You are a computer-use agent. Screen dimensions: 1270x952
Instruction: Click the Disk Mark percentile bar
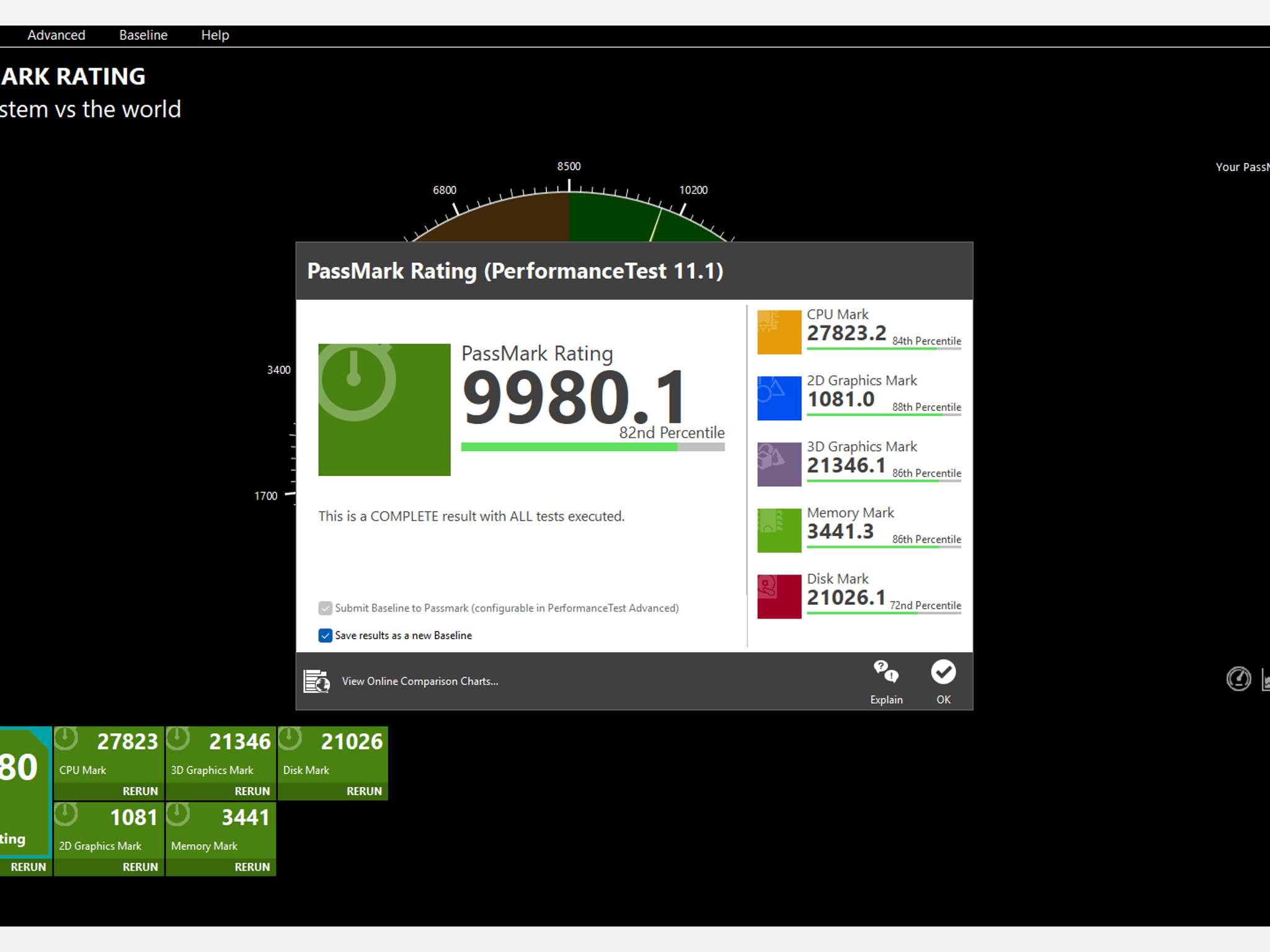pos(884,614)
